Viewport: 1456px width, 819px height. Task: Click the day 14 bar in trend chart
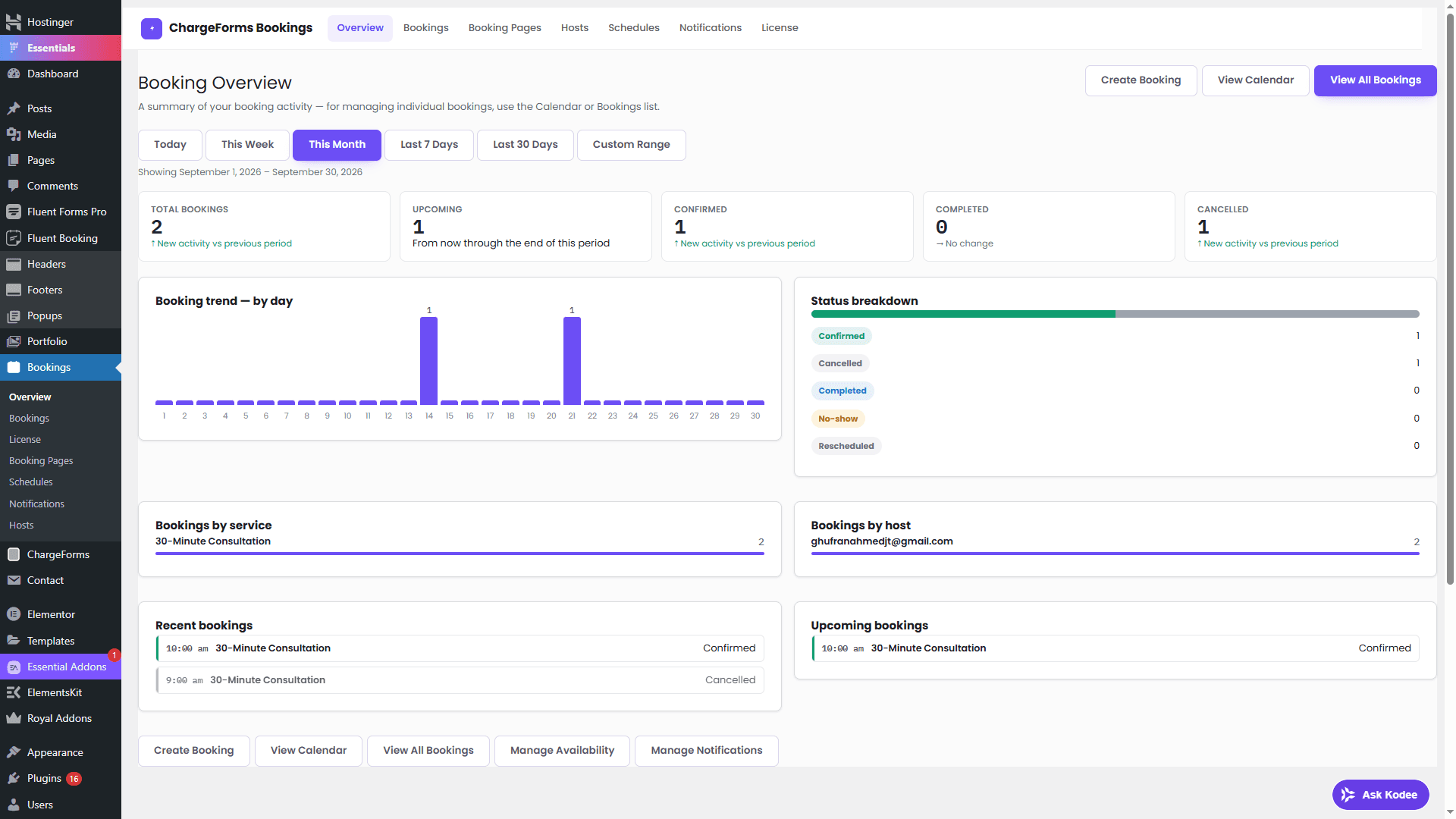pyautogui.click(x=429, y=361)
